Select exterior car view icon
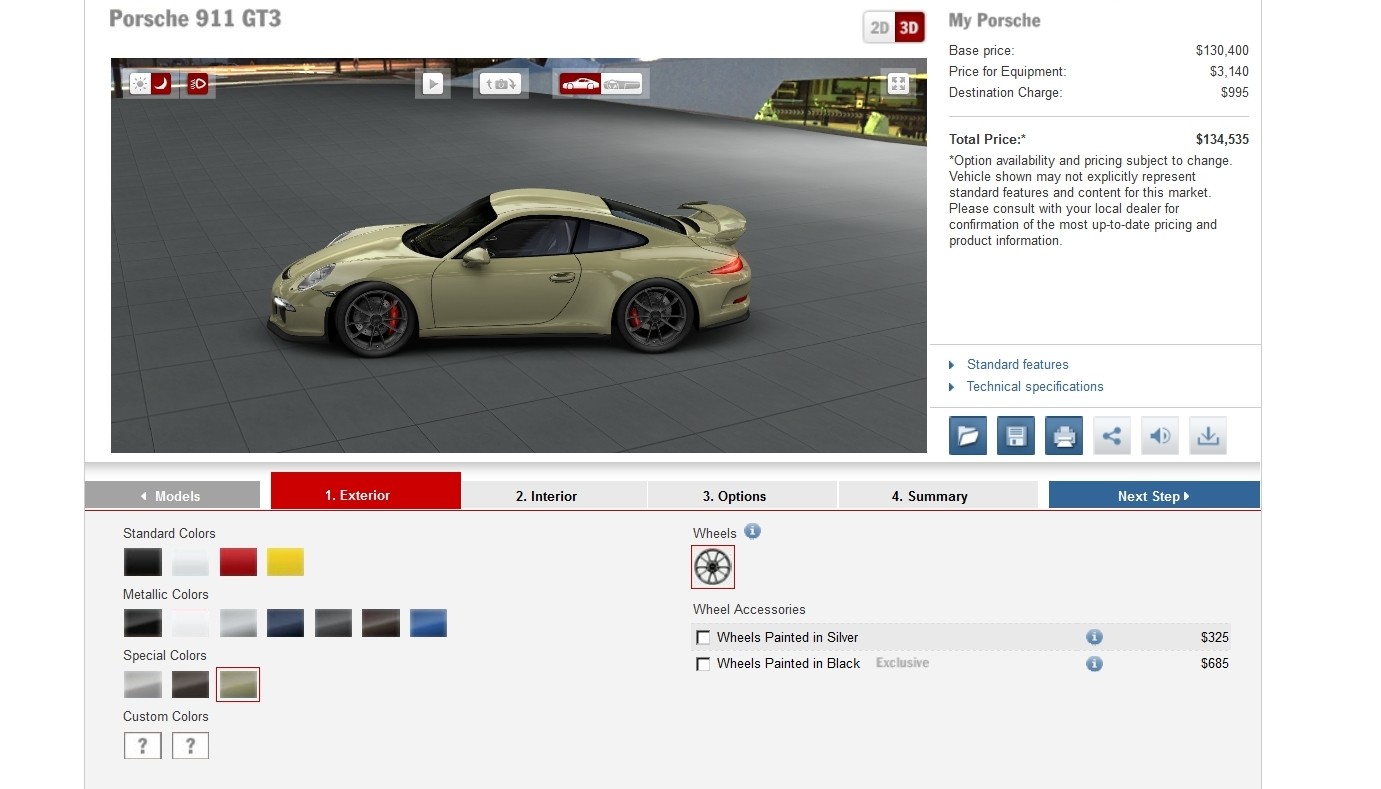Screen dimensions: 1381x789 (580, 84)
